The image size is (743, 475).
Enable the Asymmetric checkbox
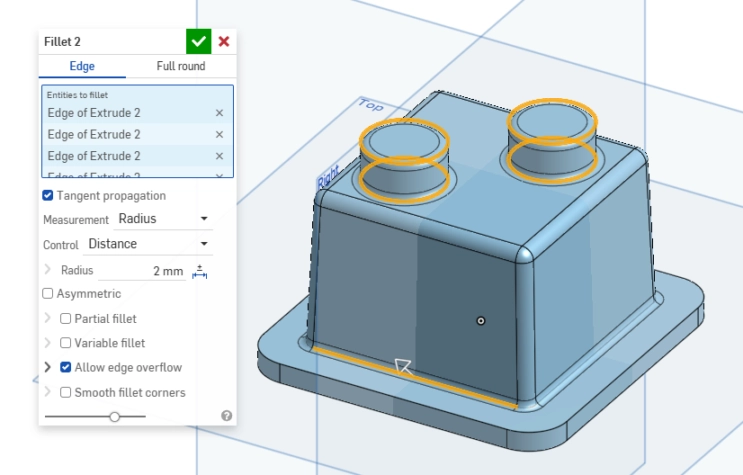click(47, 293)
